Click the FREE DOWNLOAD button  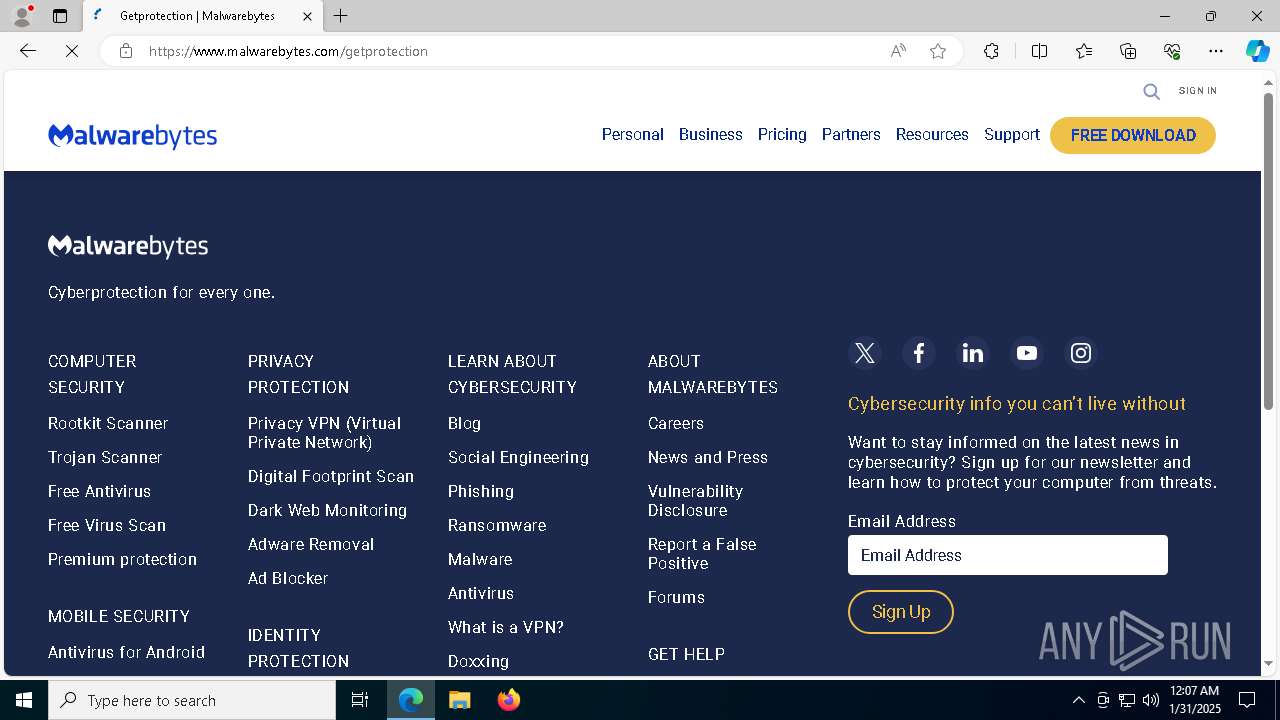coord(1133,135)
